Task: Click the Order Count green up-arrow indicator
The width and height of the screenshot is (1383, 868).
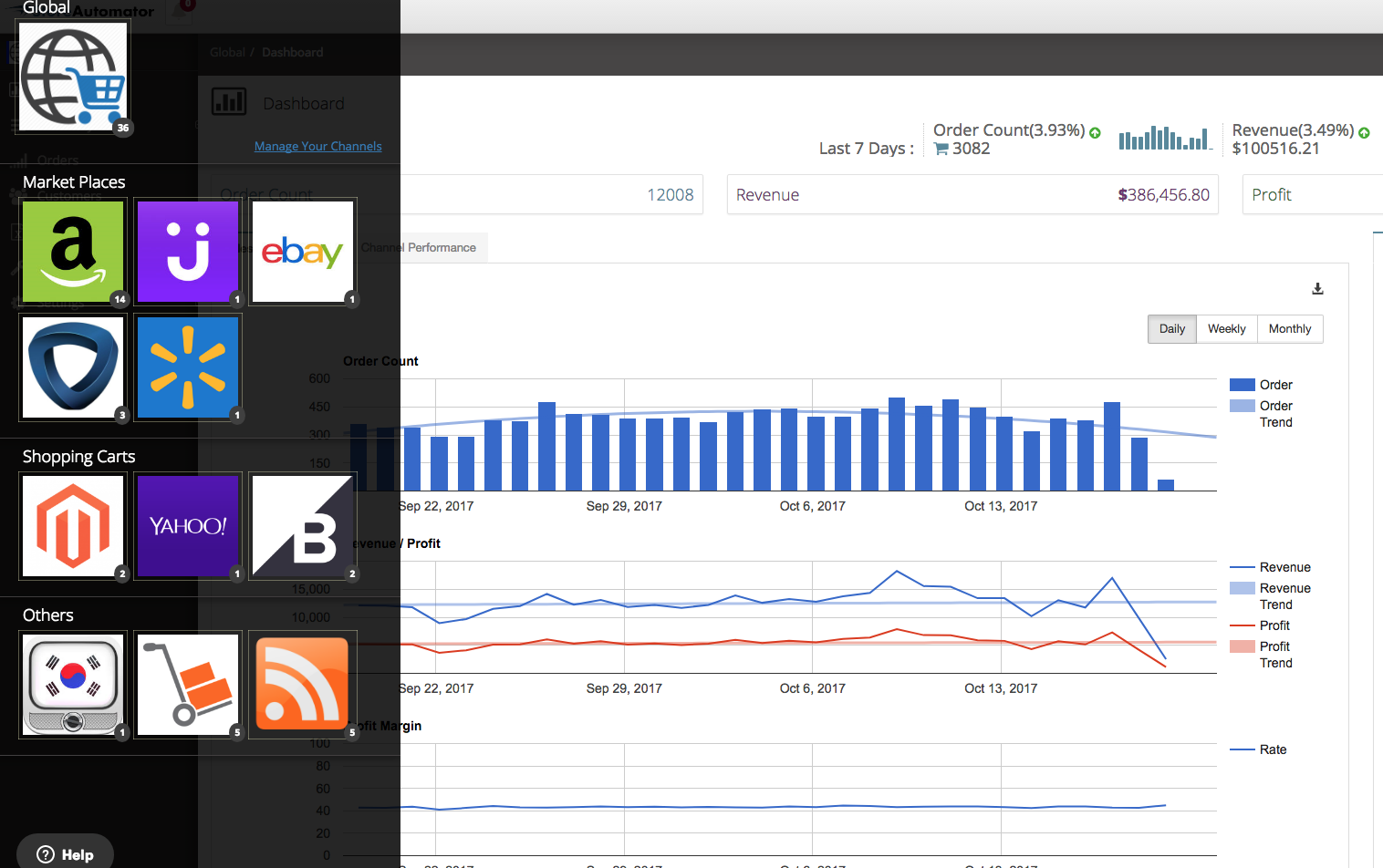Action: point(1095,133)
